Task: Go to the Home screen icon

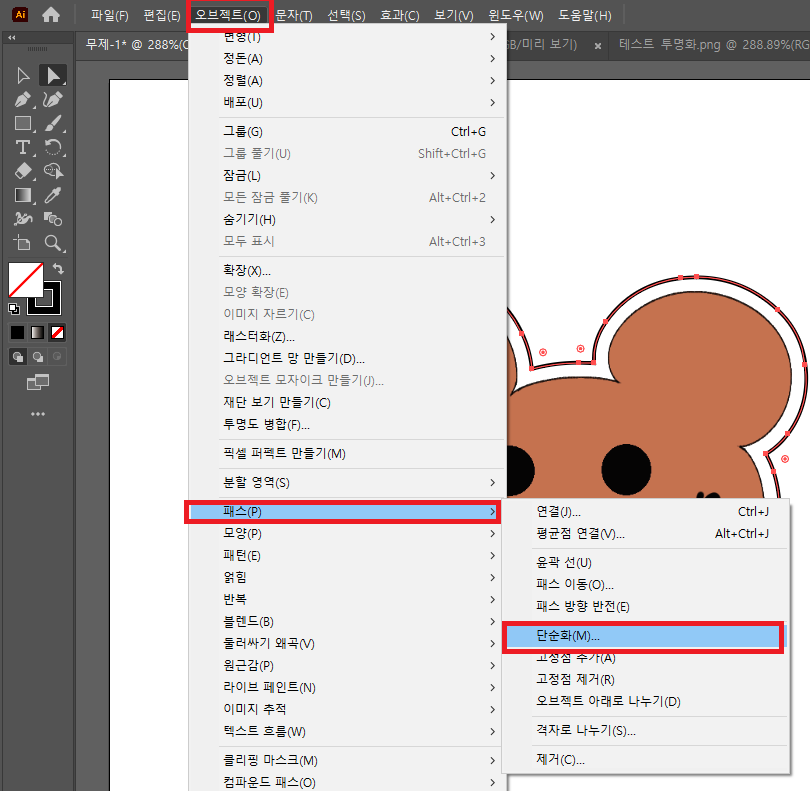Action: pyautogui.click(x=51, y=14)
